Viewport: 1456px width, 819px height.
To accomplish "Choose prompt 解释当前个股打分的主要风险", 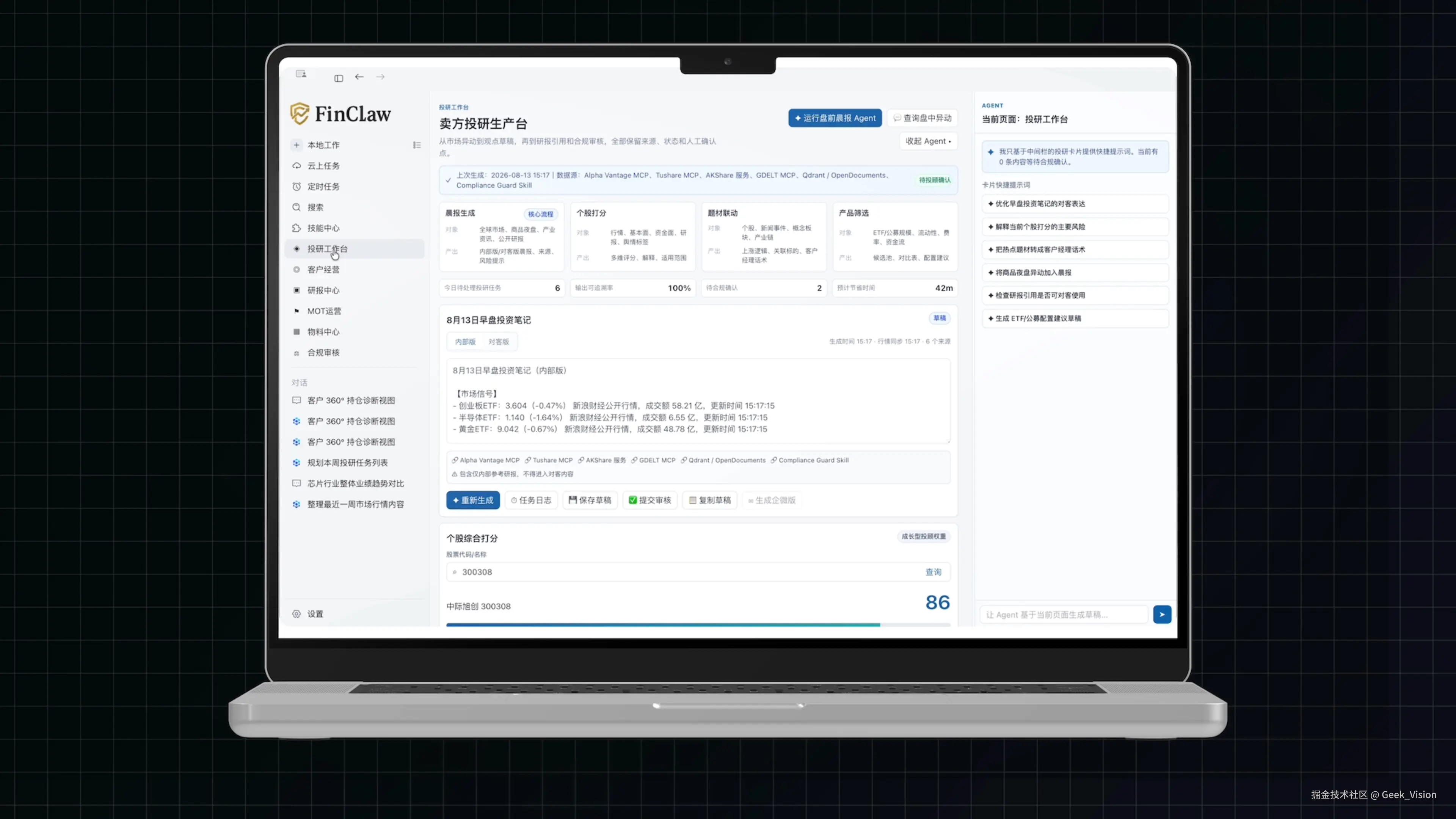I will coord(1075,227).
